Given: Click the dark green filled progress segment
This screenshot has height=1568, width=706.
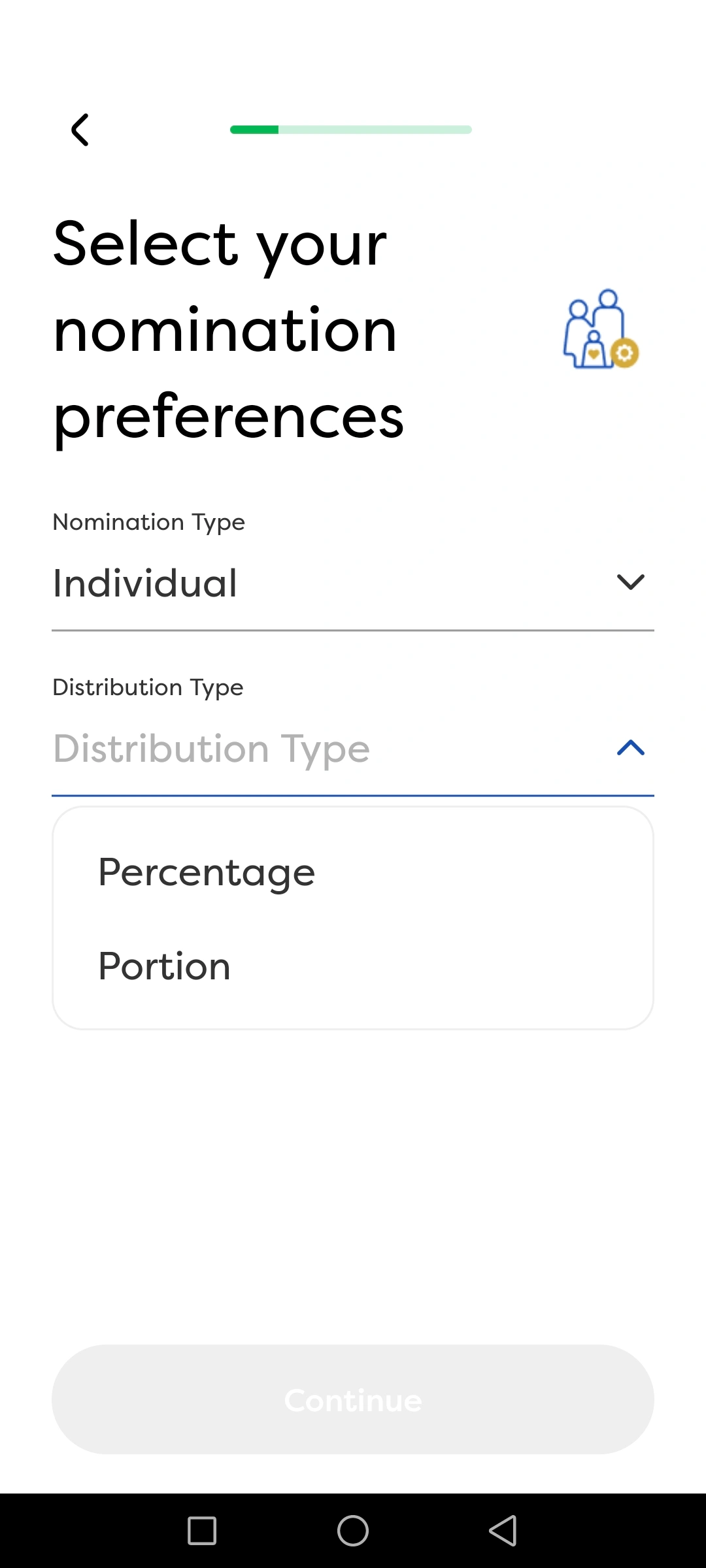Looking at the screenshot, I should pyautogui.click(x=254, y=129).
